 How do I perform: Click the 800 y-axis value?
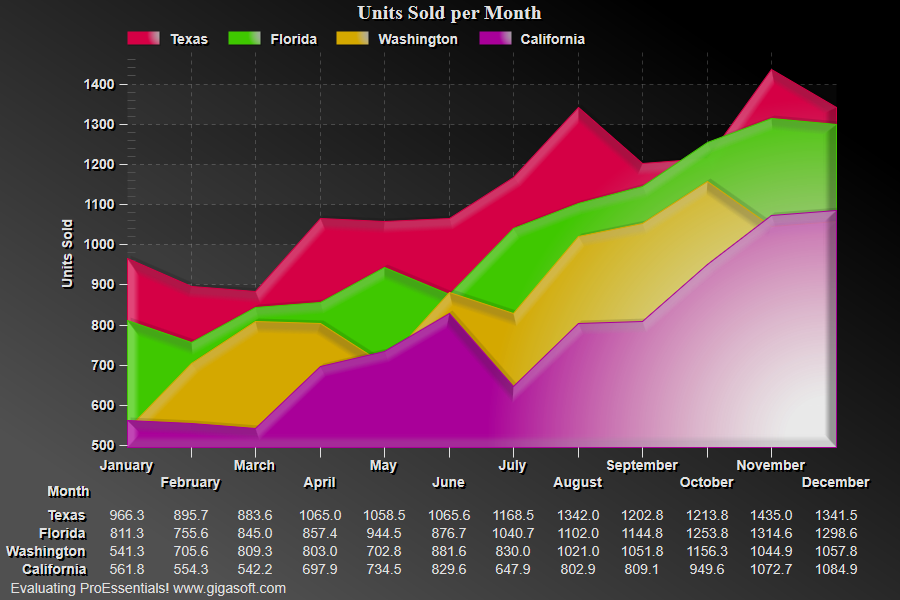point(103,326)
